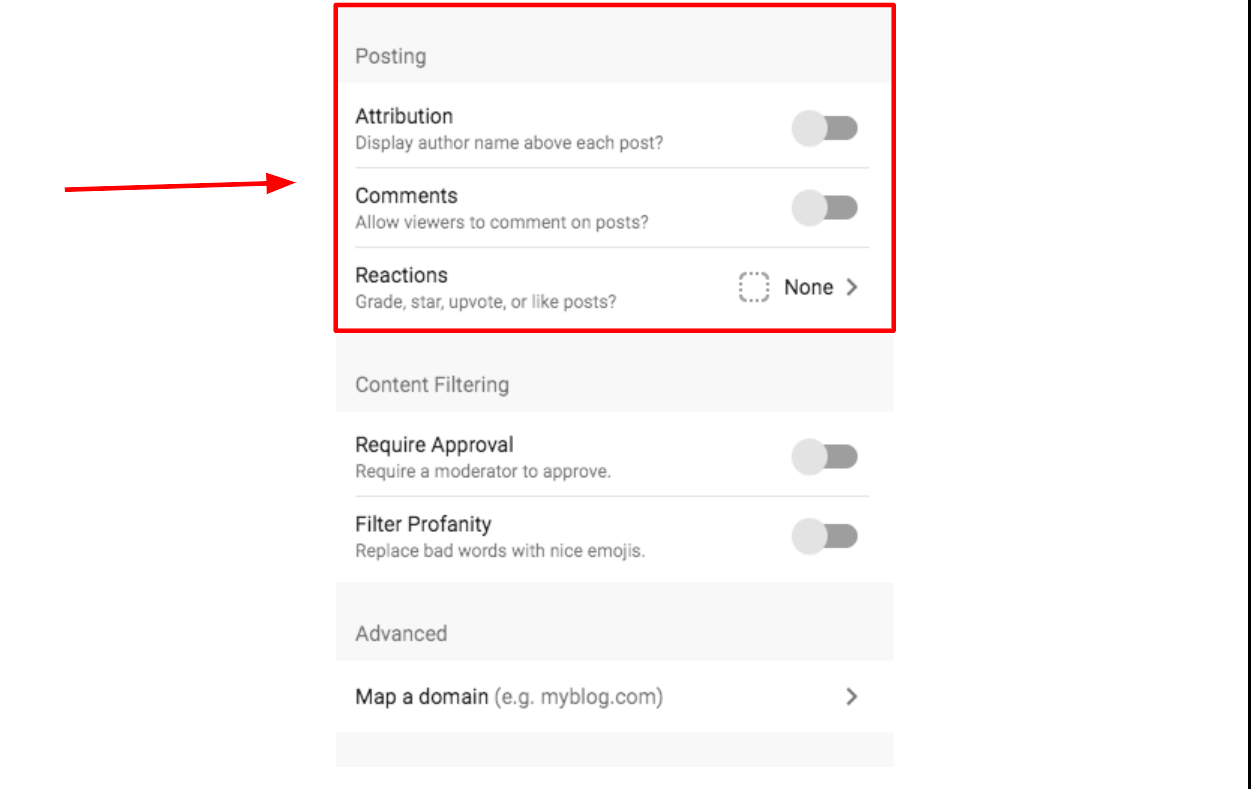This screenshot has height=789, width=1251.
Task: Click 'Display author name above each post?' description
Action: (x=509, y=143)
